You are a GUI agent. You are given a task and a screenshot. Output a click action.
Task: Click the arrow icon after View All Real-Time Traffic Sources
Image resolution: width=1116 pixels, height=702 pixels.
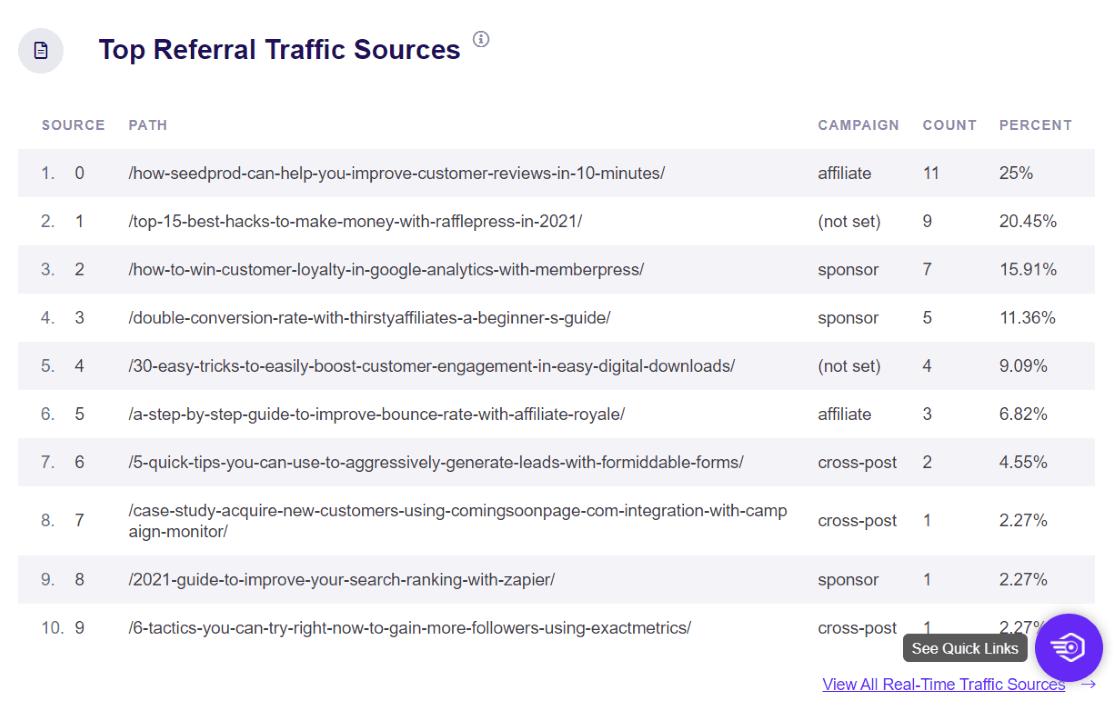(x=1088, y=684)
